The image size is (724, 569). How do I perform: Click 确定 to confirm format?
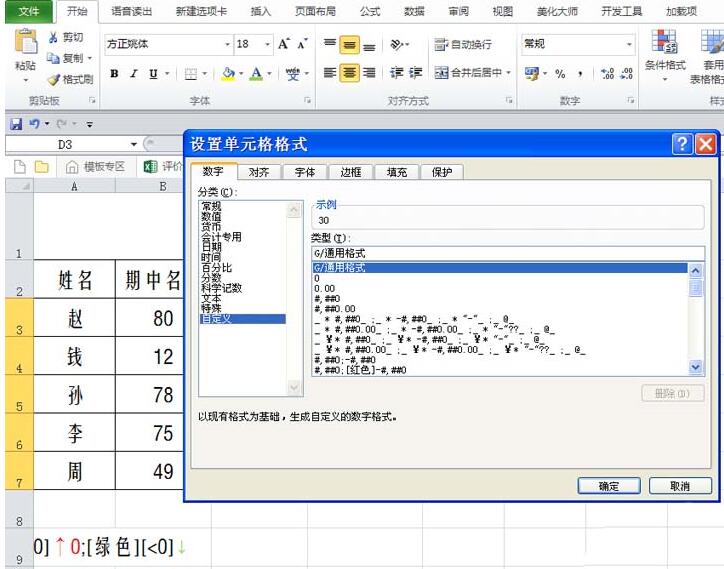click(x=609, y=486)
